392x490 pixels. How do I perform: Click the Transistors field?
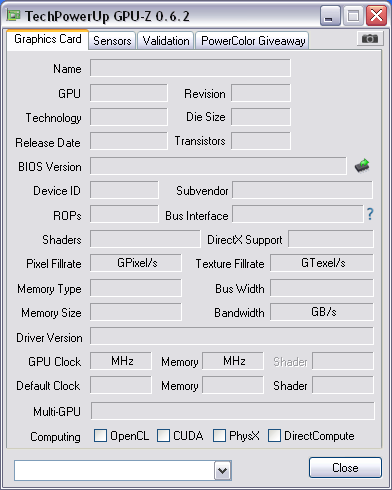(261, 141)
